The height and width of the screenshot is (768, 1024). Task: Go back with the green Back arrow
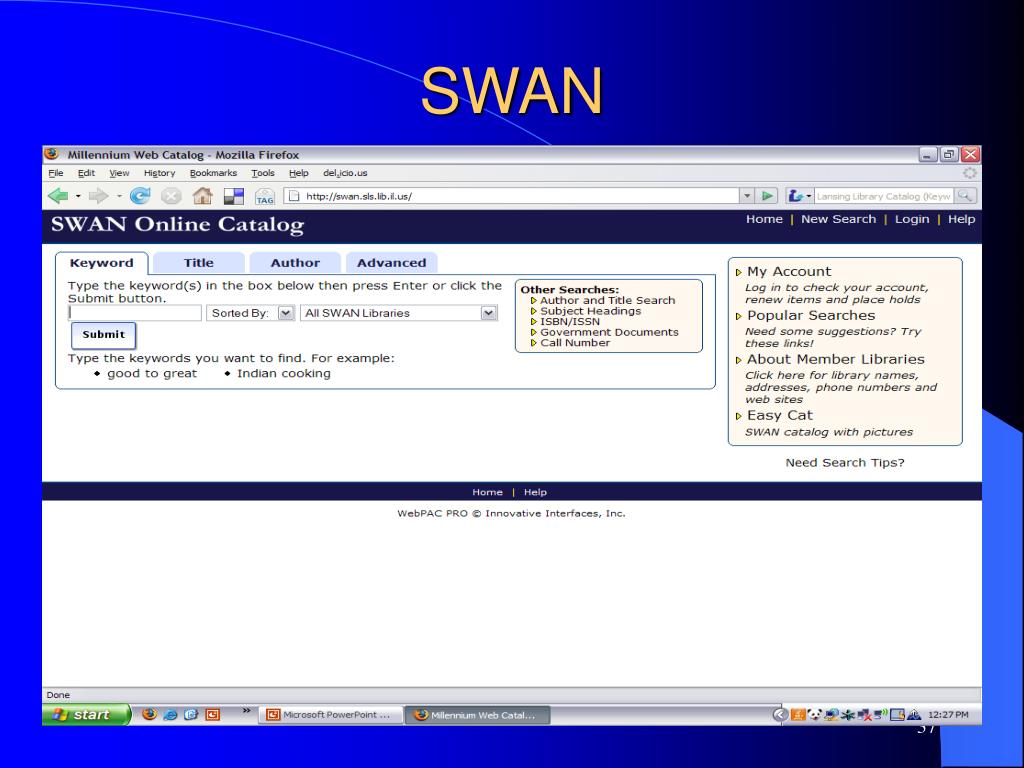coord(58,195)
